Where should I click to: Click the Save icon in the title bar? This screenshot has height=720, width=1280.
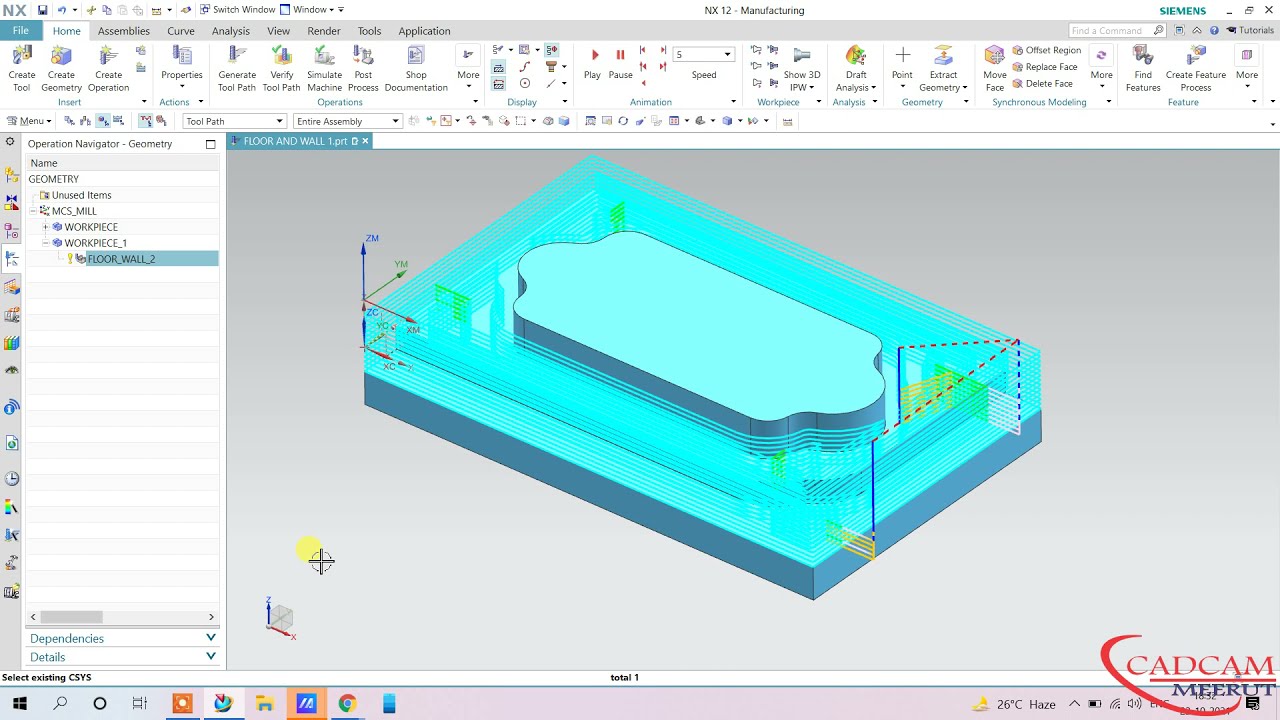pyautogui.click(x=42, y=10)
